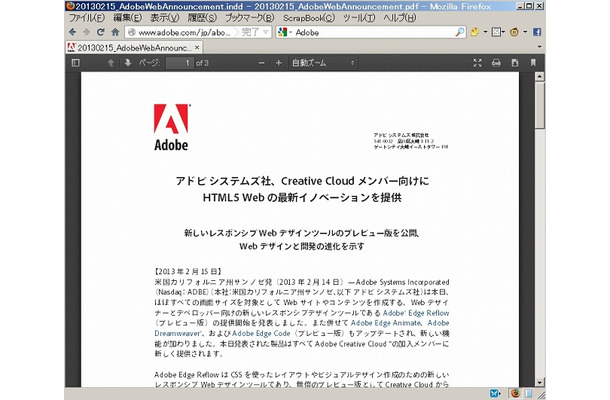Open the 表示 menu
The height and width of the screenshot is (400, 610).
[x=165, y=18]
